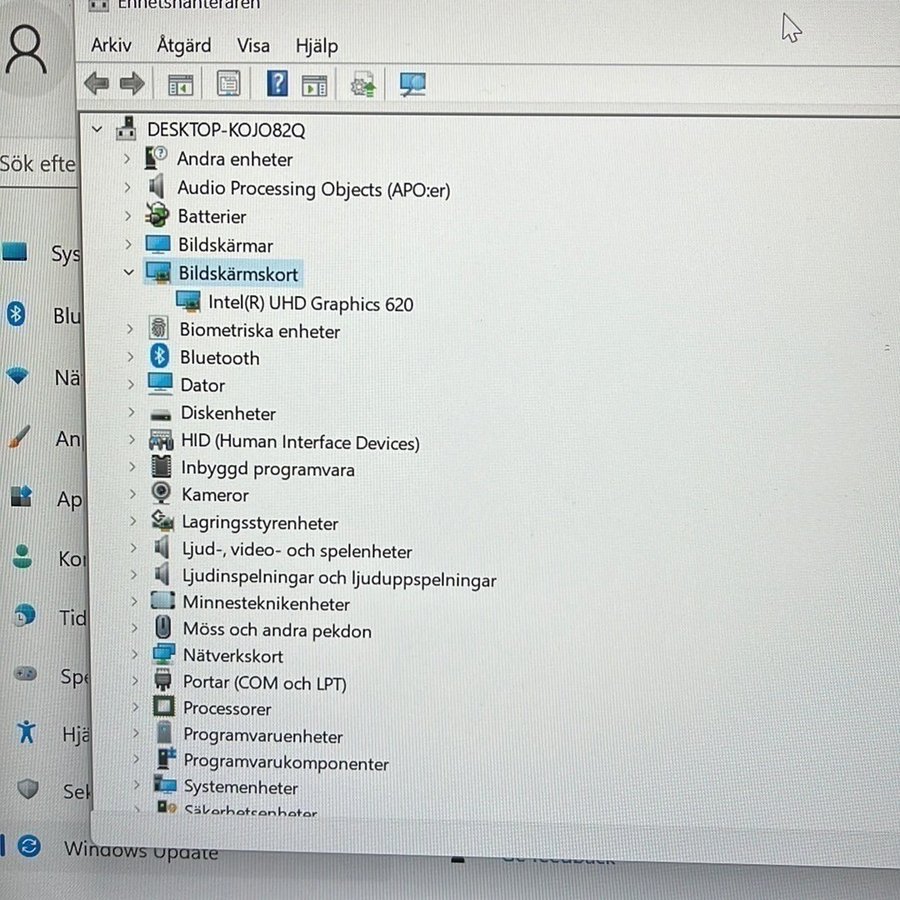Select the Dator tree row
900x900 pixels.
click(203, 385)
